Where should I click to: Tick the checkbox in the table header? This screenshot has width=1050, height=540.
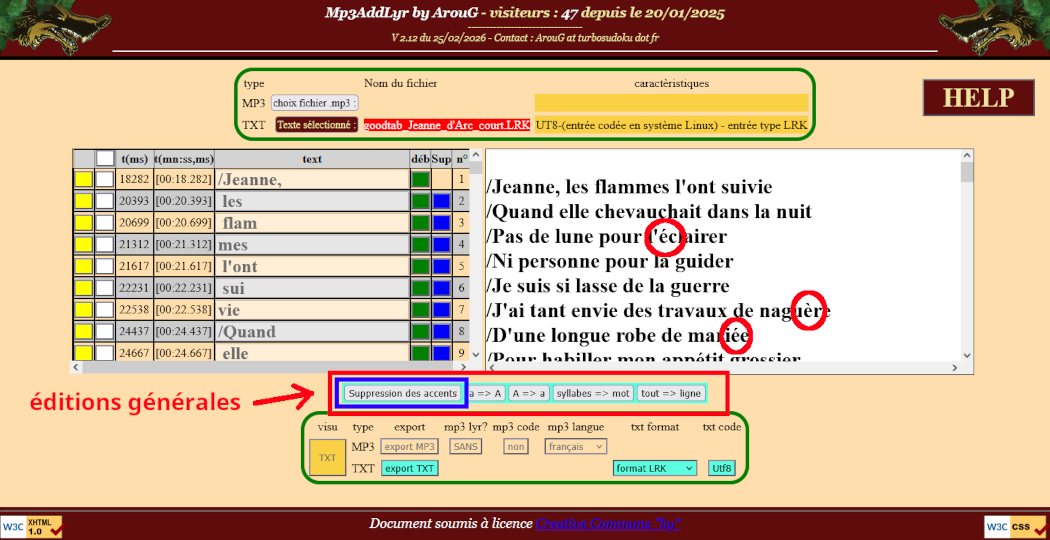105,158
